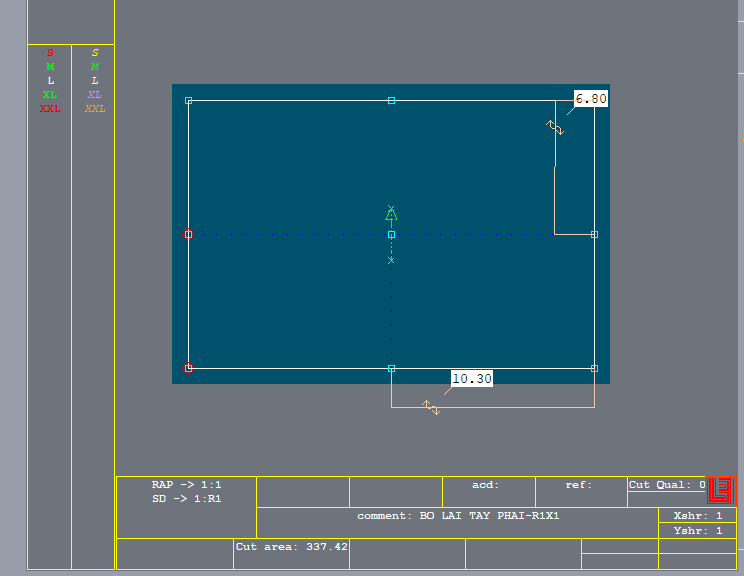This screenshot has width=744, height=576.
Task: Click the Cut Qual: 0 field
Action: click(667, 484)
